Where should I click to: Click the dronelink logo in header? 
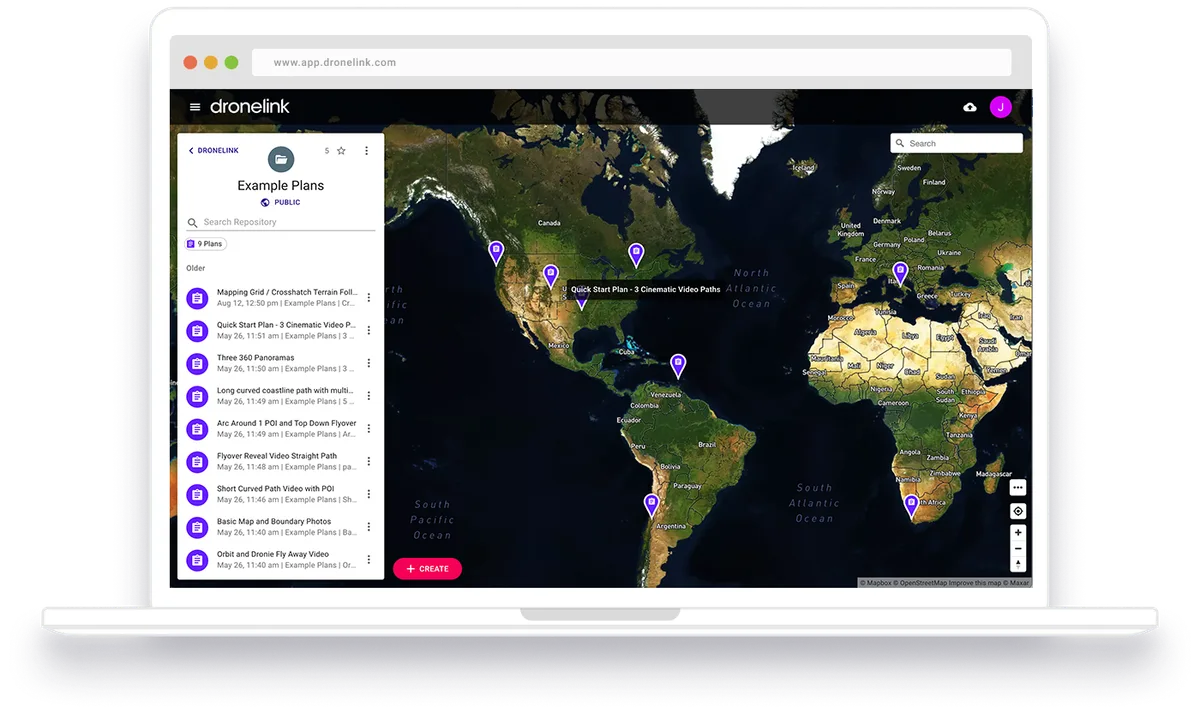pos(250,107)
